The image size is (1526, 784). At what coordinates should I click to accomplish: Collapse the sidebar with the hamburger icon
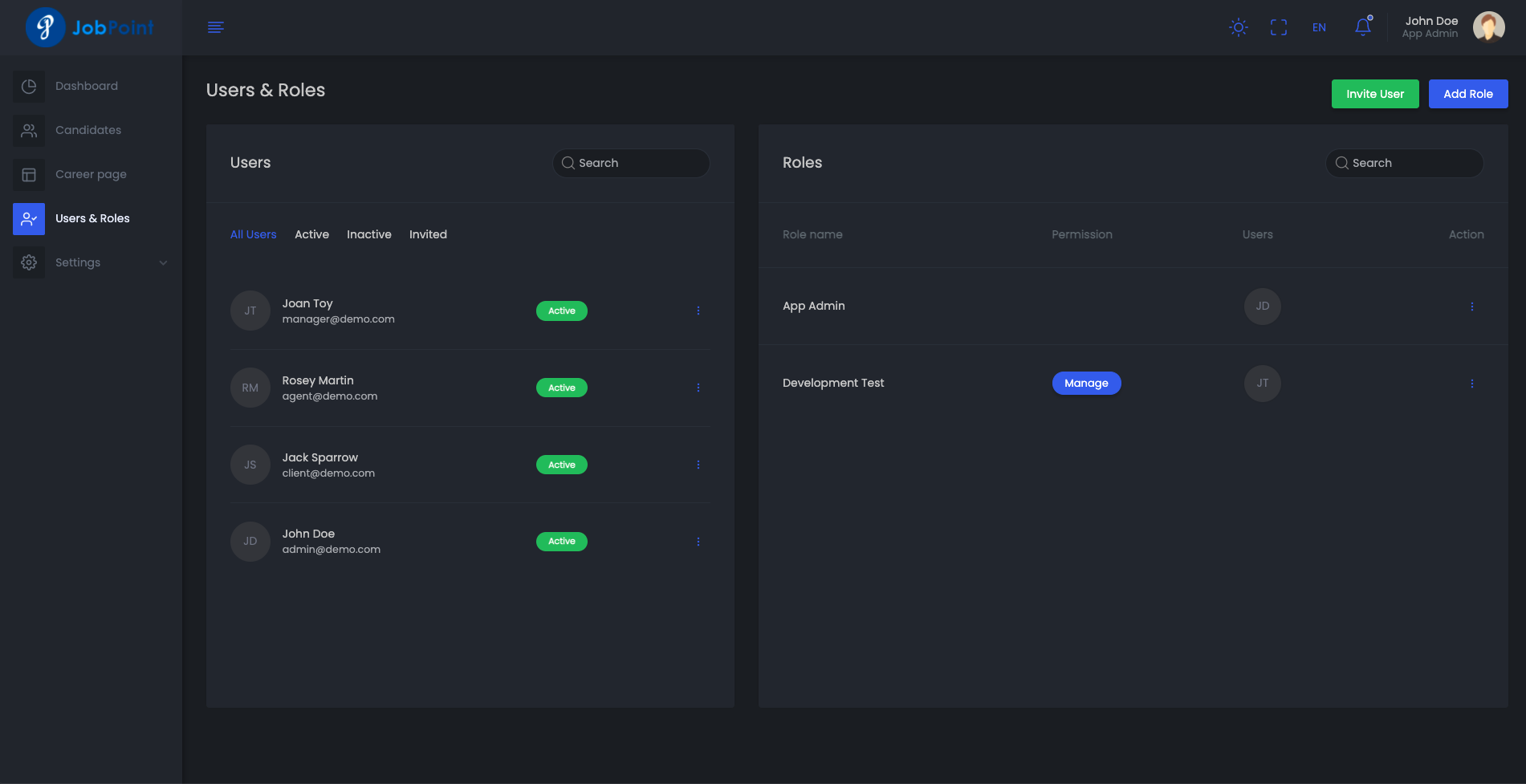216,27
